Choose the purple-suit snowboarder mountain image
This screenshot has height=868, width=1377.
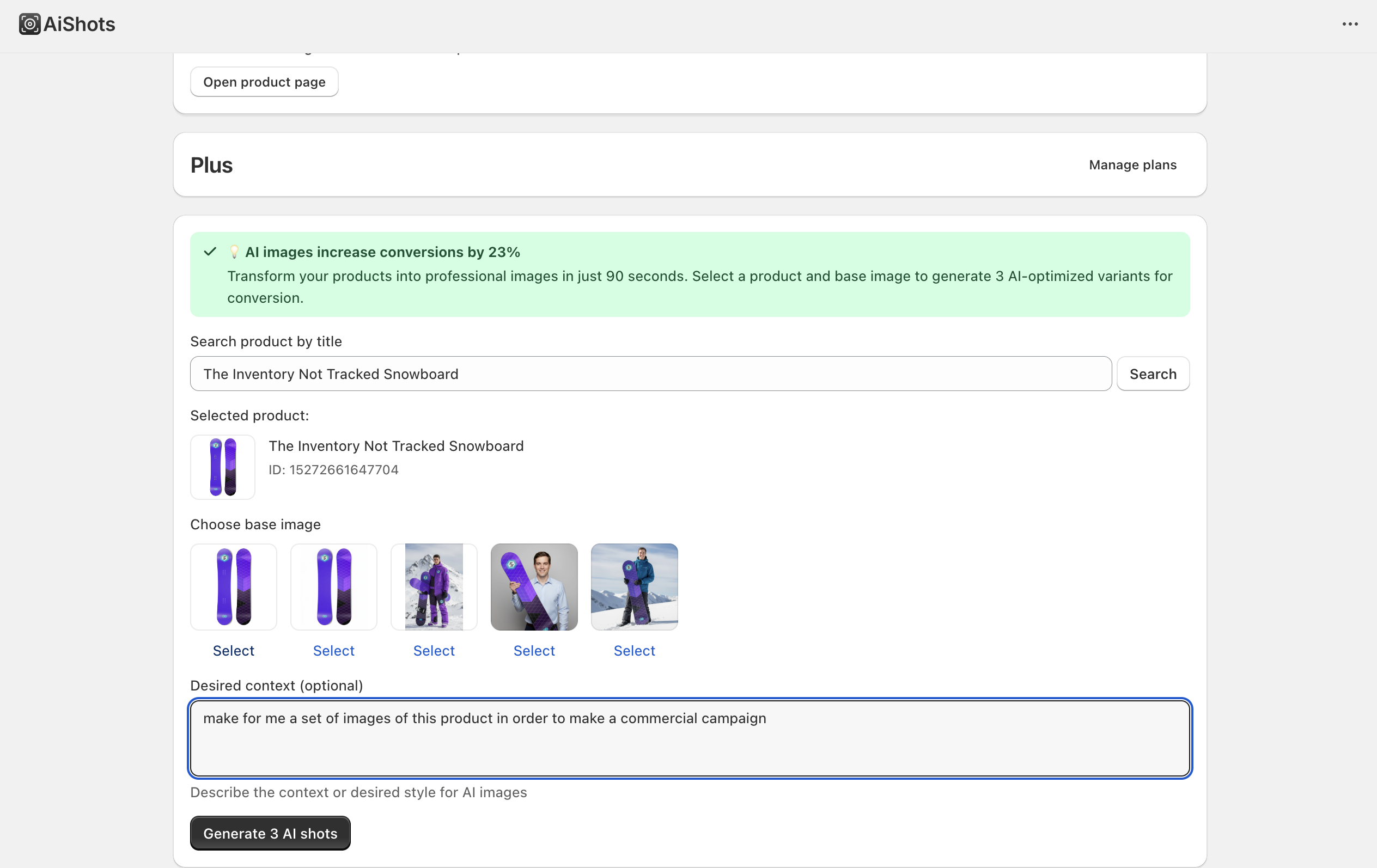coord(434,586)
